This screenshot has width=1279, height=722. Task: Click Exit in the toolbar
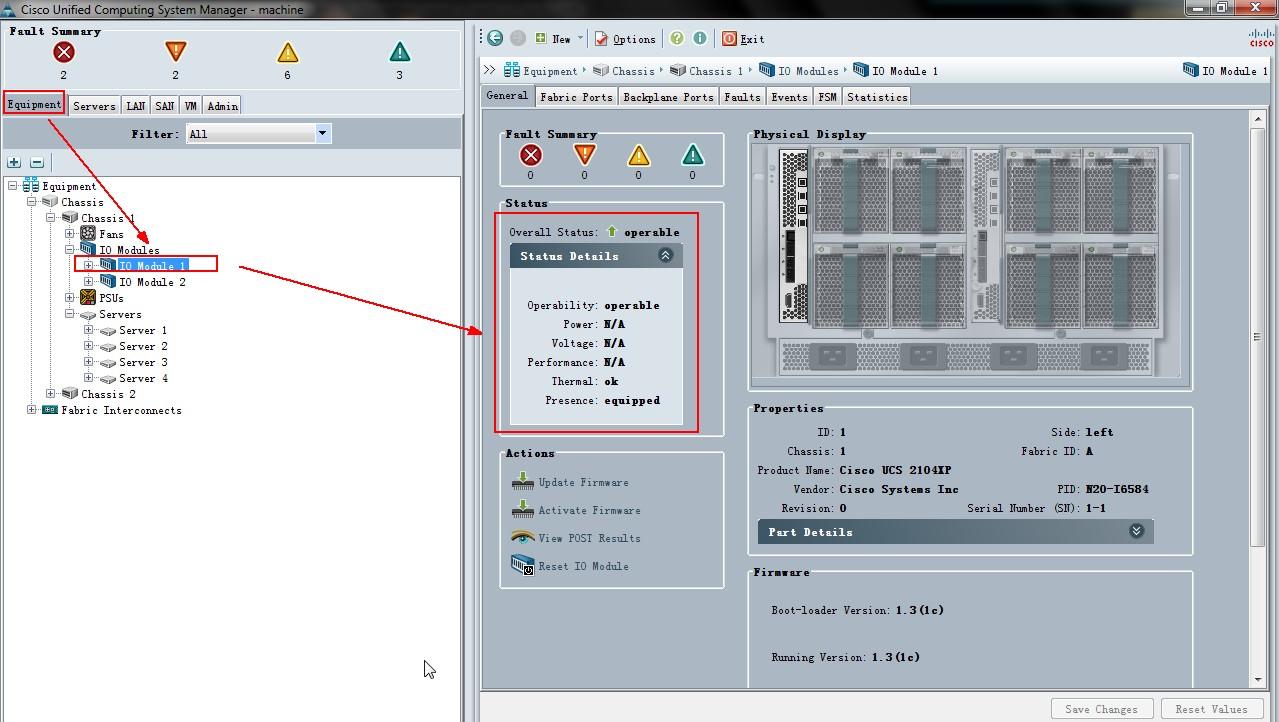pyautogui.click(x=743, y=39)
